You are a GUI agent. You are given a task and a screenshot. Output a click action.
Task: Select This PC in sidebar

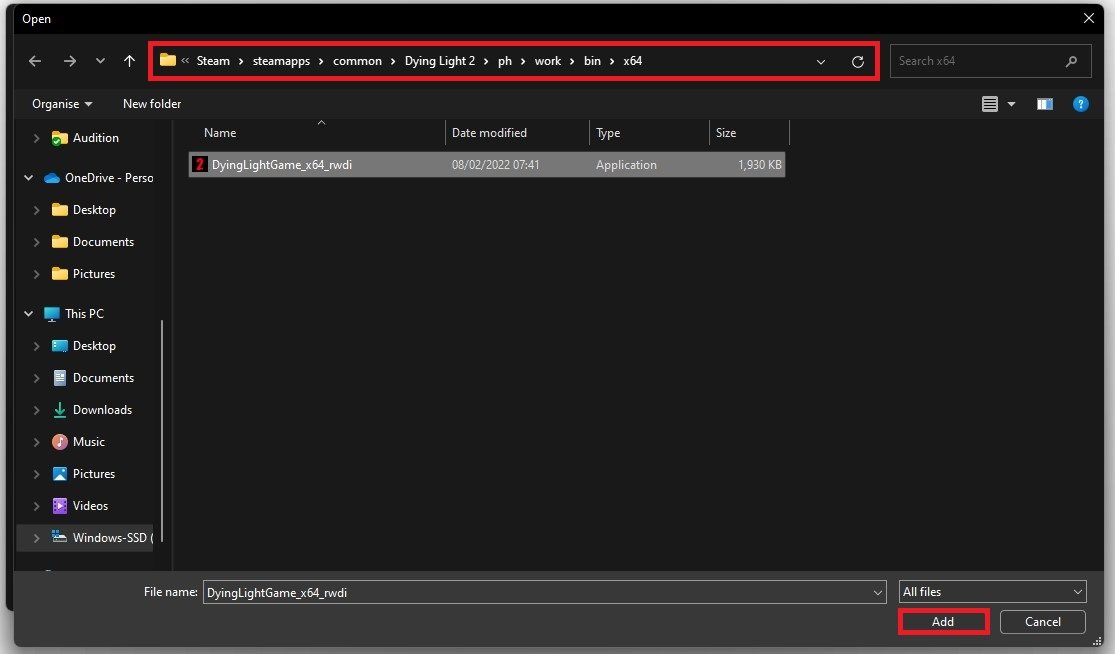[84, 313]
